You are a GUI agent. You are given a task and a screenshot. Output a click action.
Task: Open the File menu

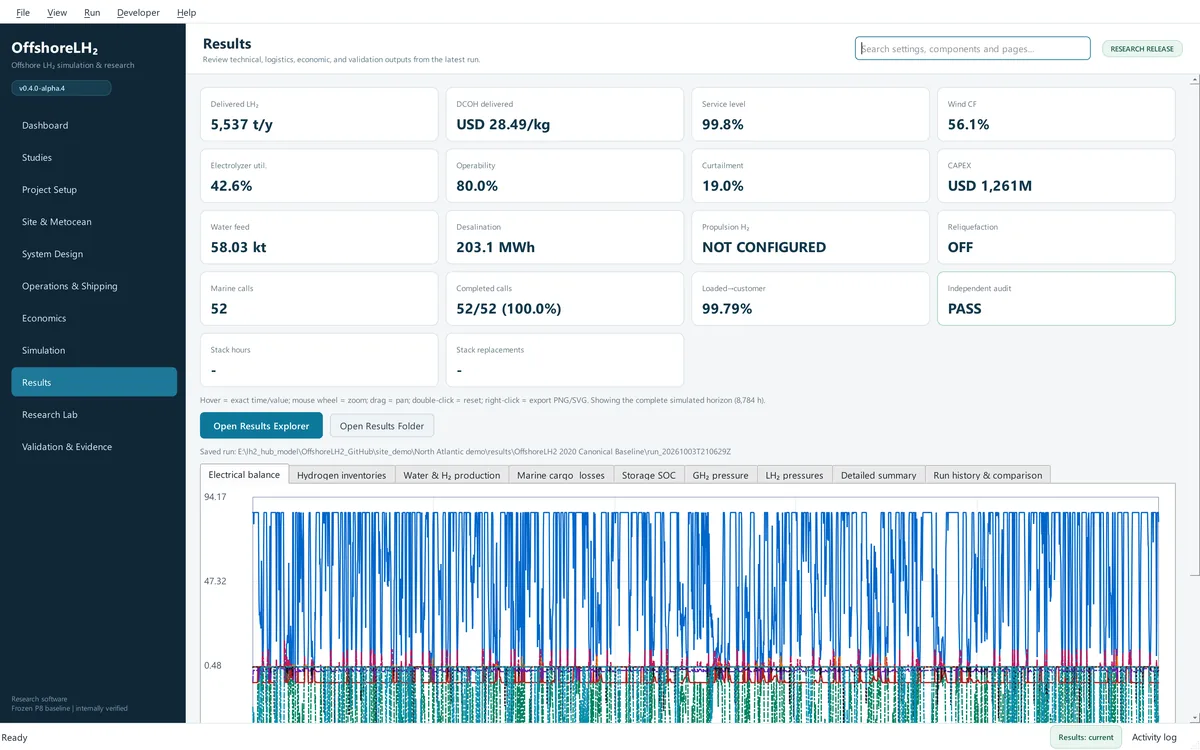[x=23, y=12]
